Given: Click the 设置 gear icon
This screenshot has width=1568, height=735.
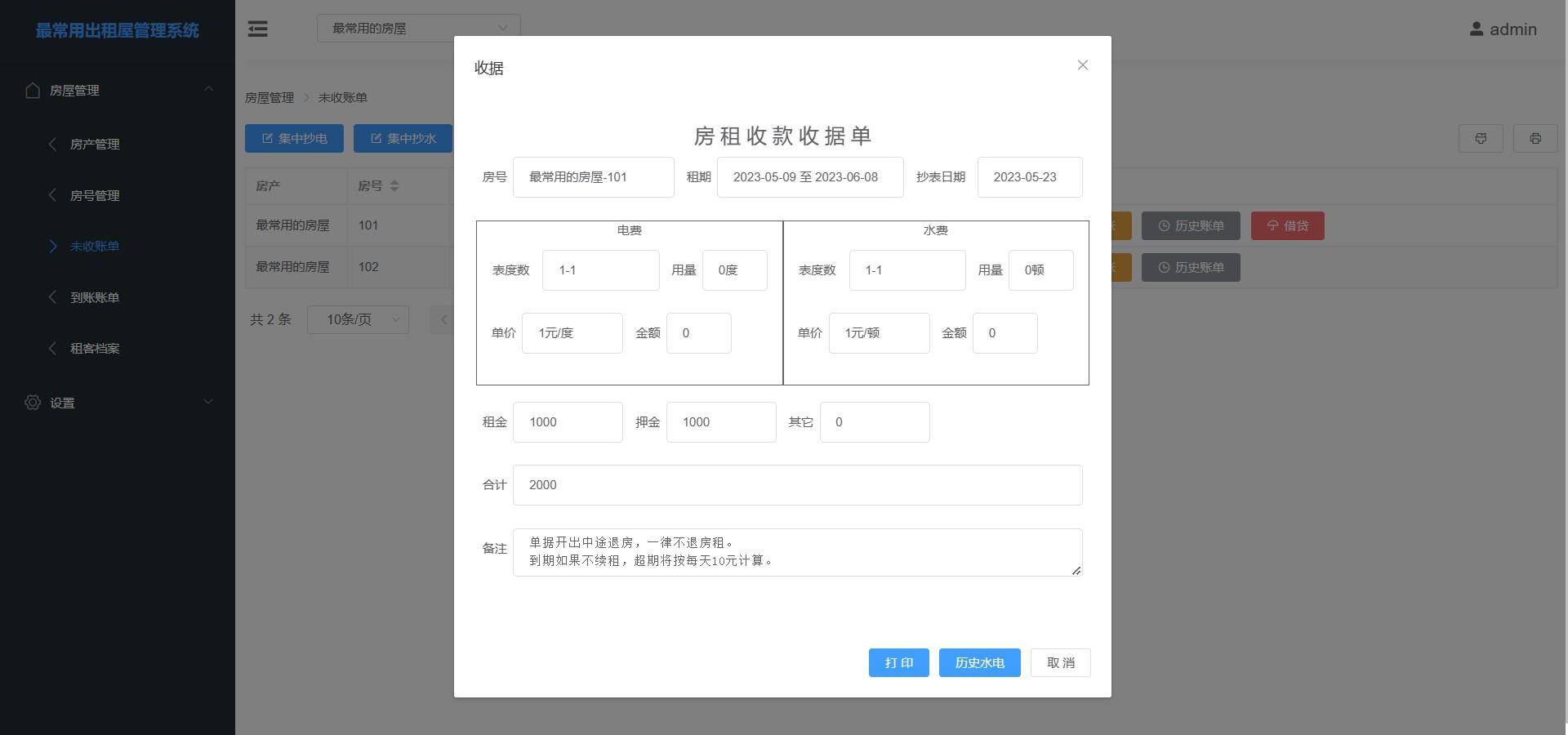Looking at the screenshot, I should tap(33, 403).
